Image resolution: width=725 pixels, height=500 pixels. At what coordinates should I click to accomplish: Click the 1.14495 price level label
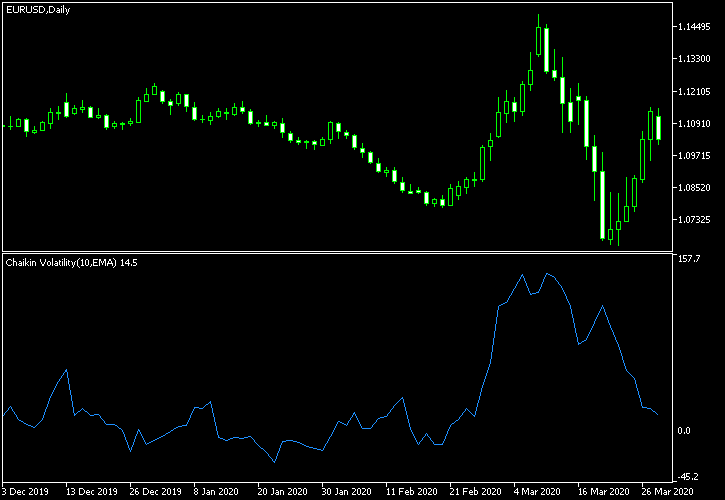pyautogui.click(x=694, y=27)
